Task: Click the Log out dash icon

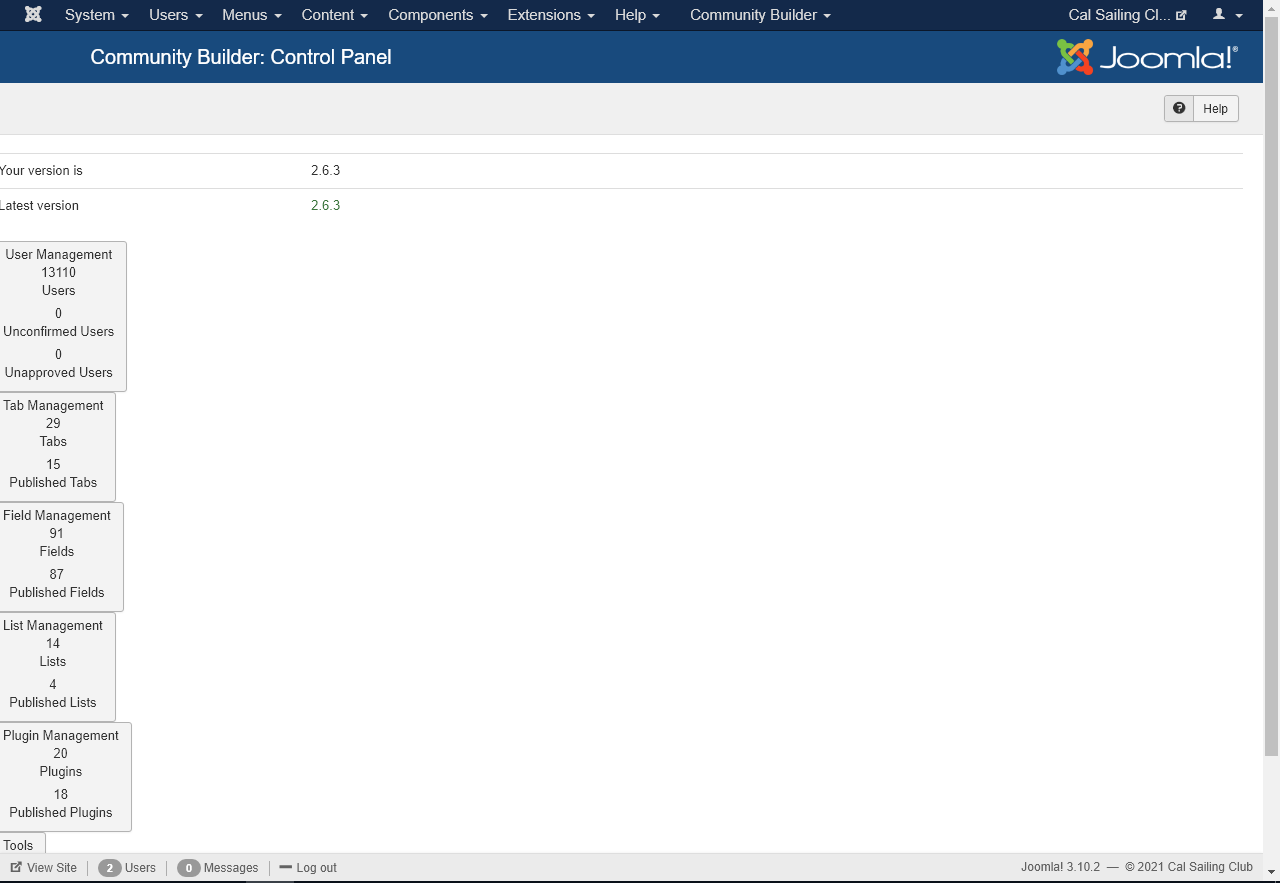Action: pos(285,867)
